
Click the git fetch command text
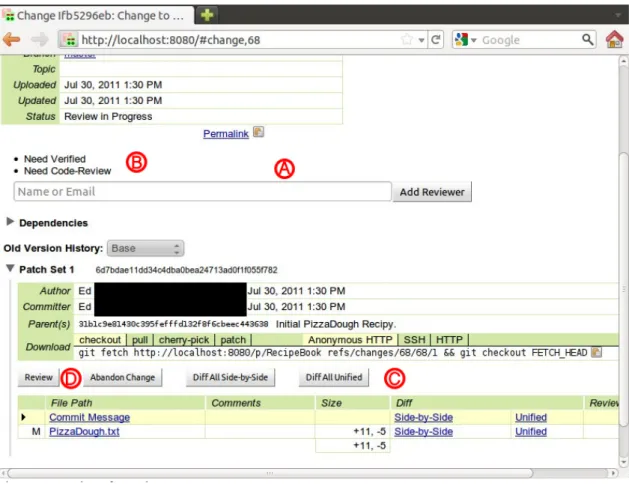tap(333, 352)
